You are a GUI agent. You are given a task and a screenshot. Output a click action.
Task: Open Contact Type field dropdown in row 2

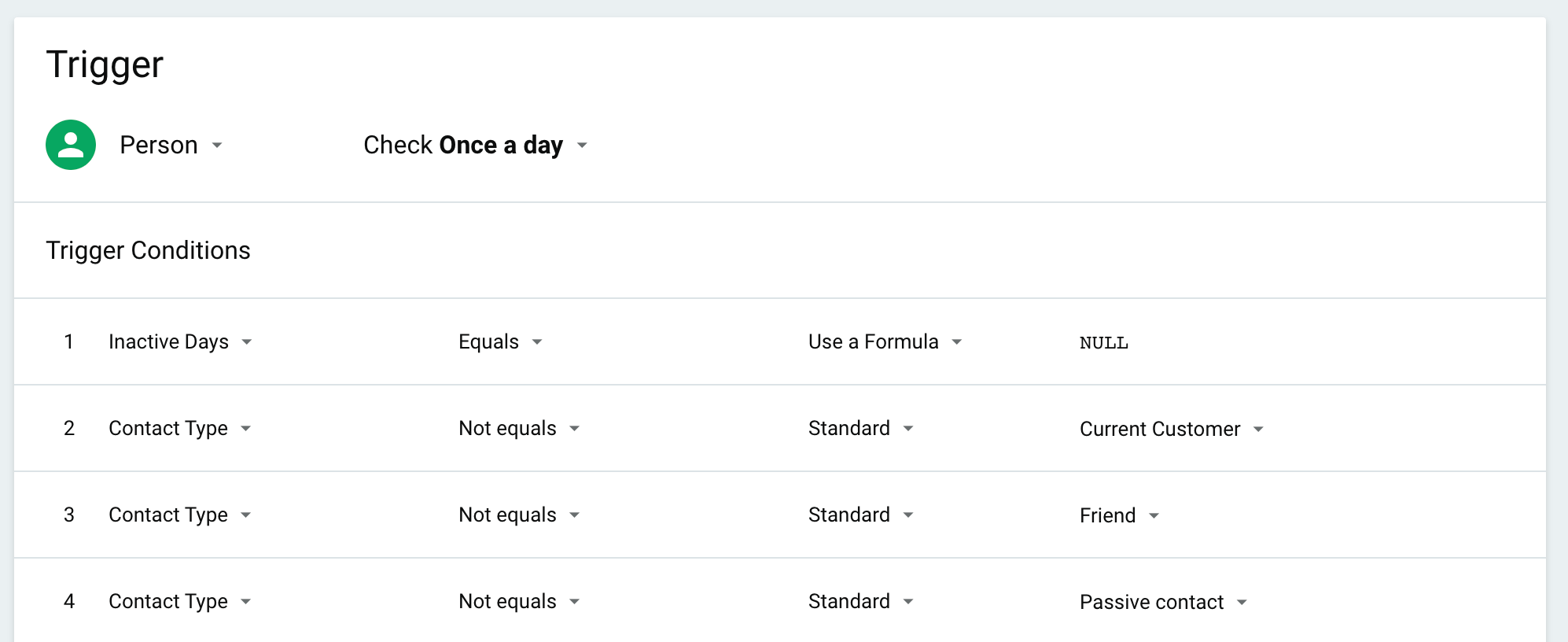[180, 429]
